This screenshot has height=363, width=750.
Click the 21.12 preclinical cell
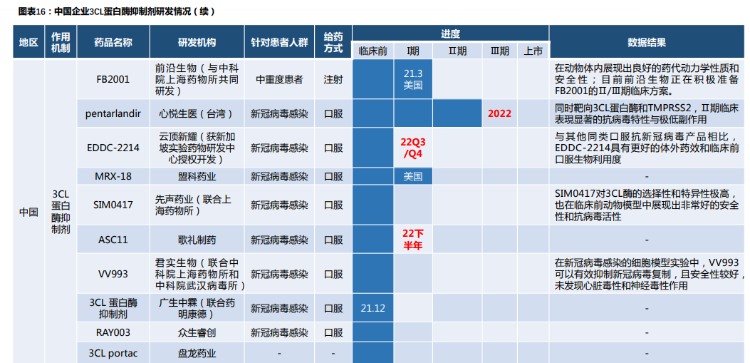point(373,308)
